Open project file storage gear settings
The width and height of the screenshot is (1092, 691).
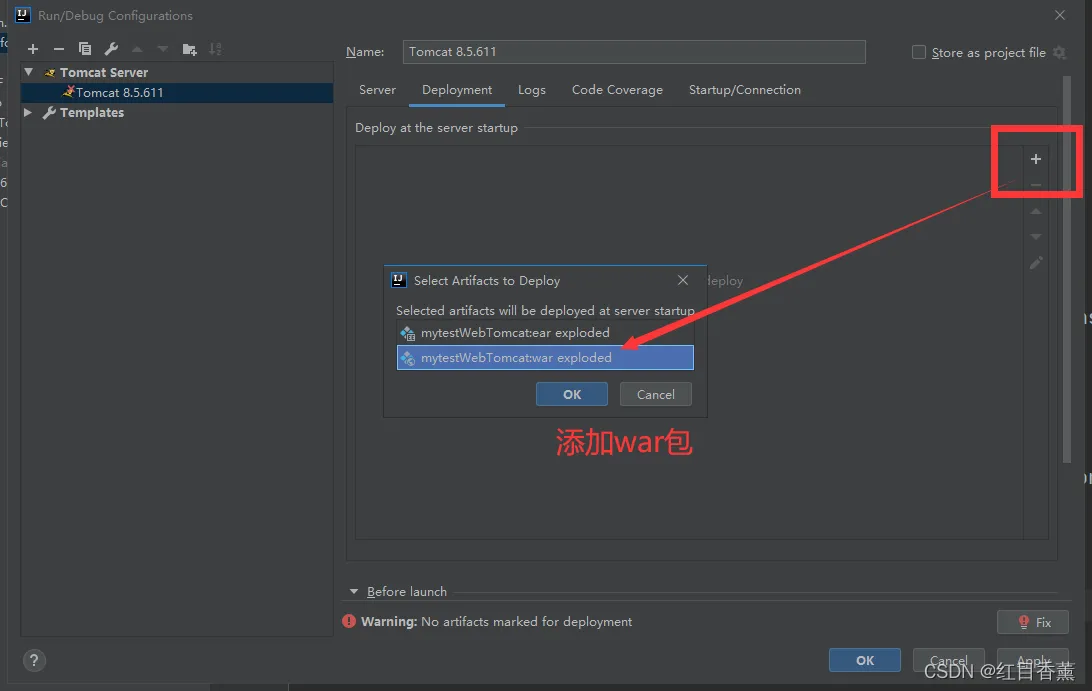point(1059,52)
